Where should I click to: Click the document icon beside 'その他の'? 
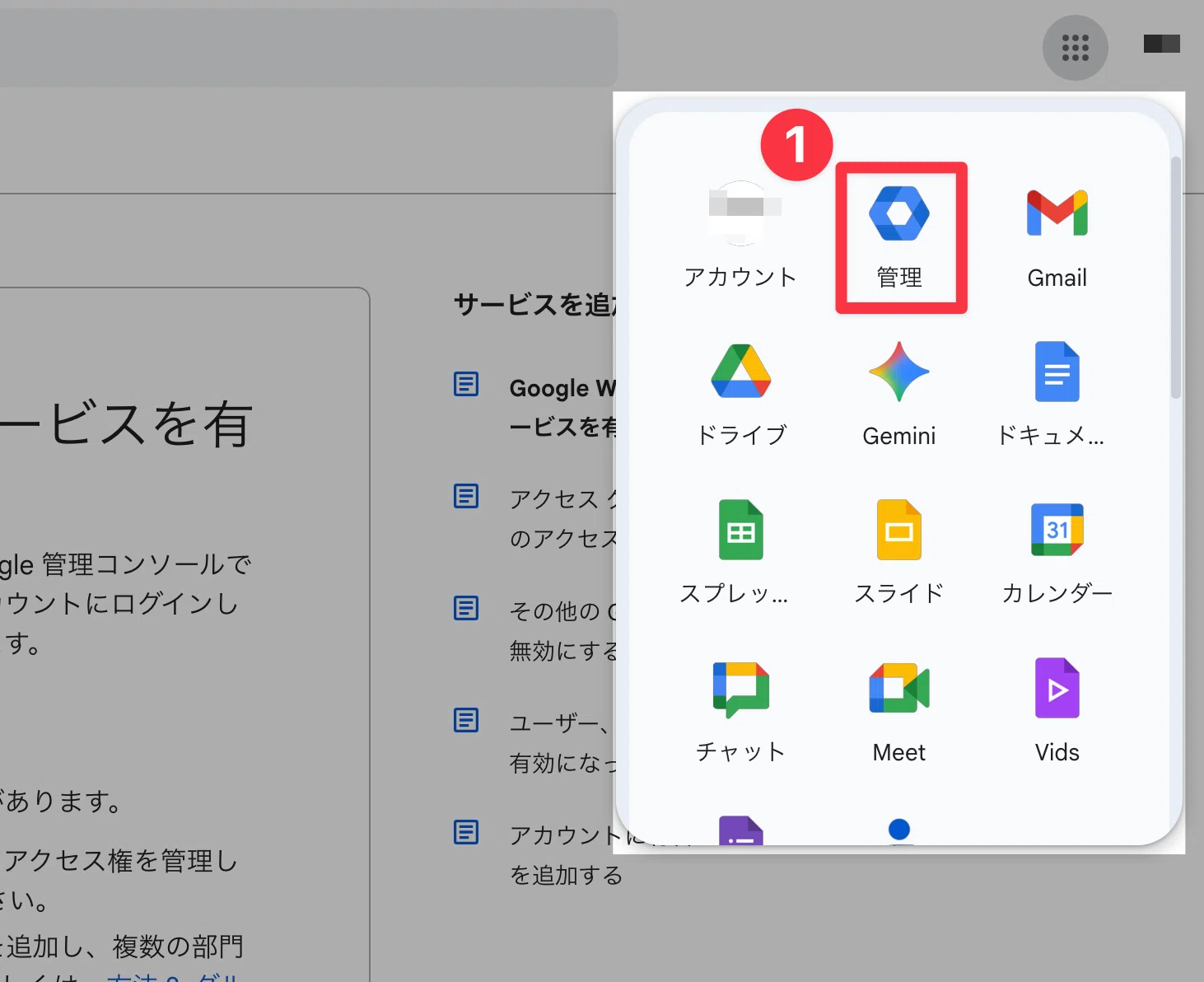(x=466, y=607)
